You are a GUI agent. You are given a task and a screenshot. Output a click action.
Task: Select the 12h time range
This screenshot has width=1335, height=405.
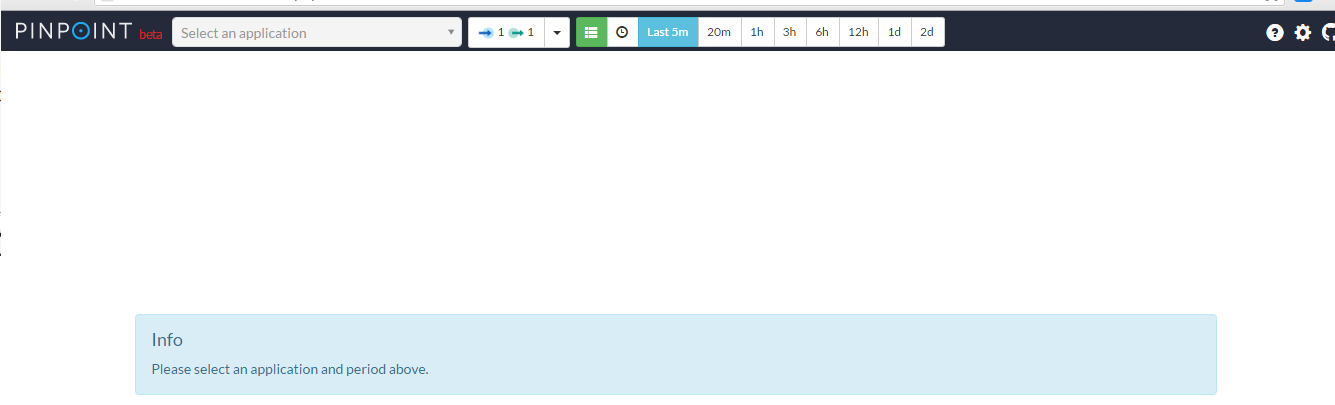click(858, 33)
